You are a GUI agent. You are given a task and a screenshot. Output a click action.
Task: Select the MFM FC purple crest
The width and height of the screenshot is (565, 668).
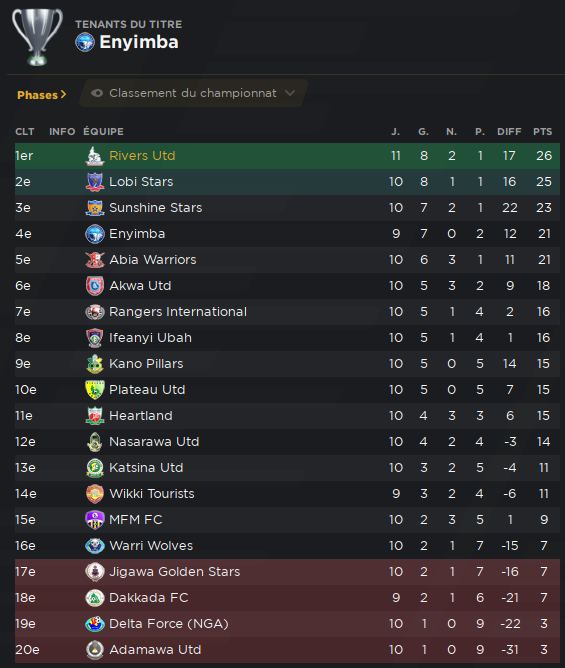point(95,520)
